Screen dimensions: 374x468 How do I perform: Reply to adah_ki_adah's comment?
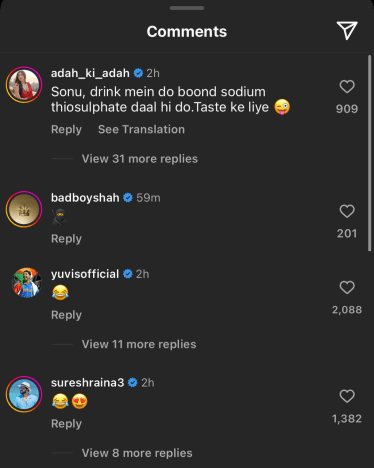click(66, 129)
